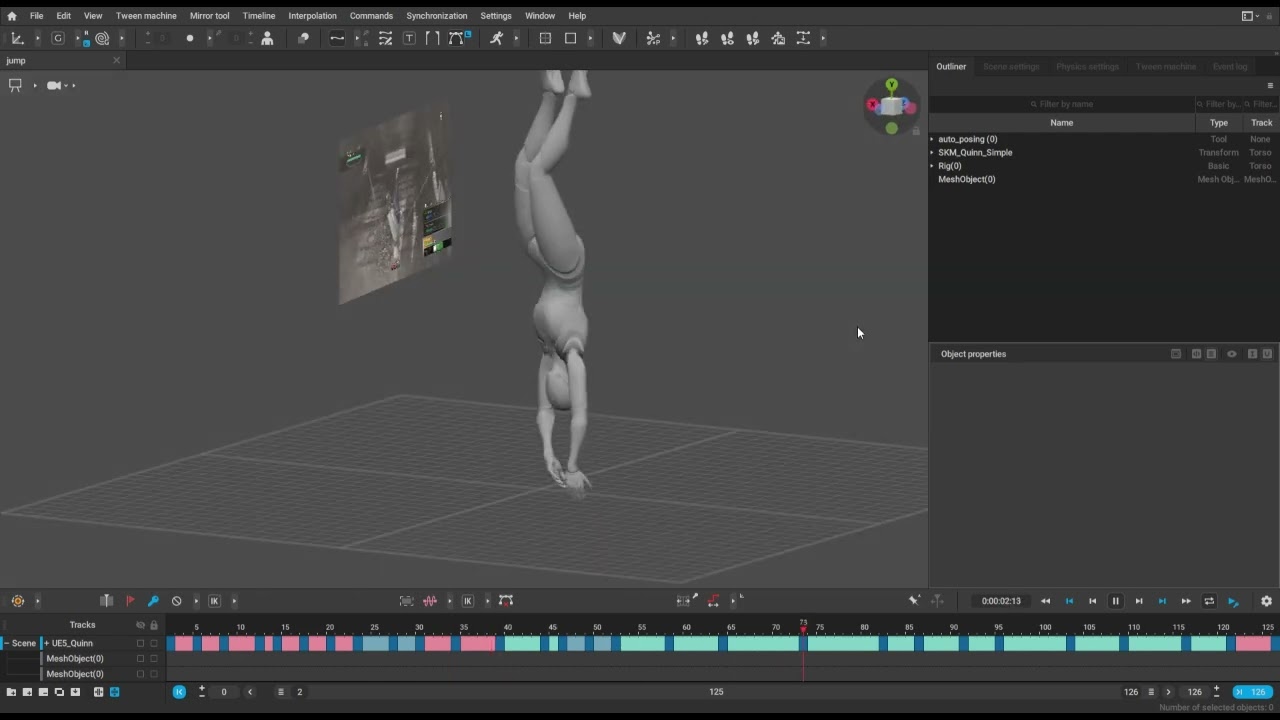Go to previous keyframe blue button
1280x720 pixels.
click(x=1069, y=601)
